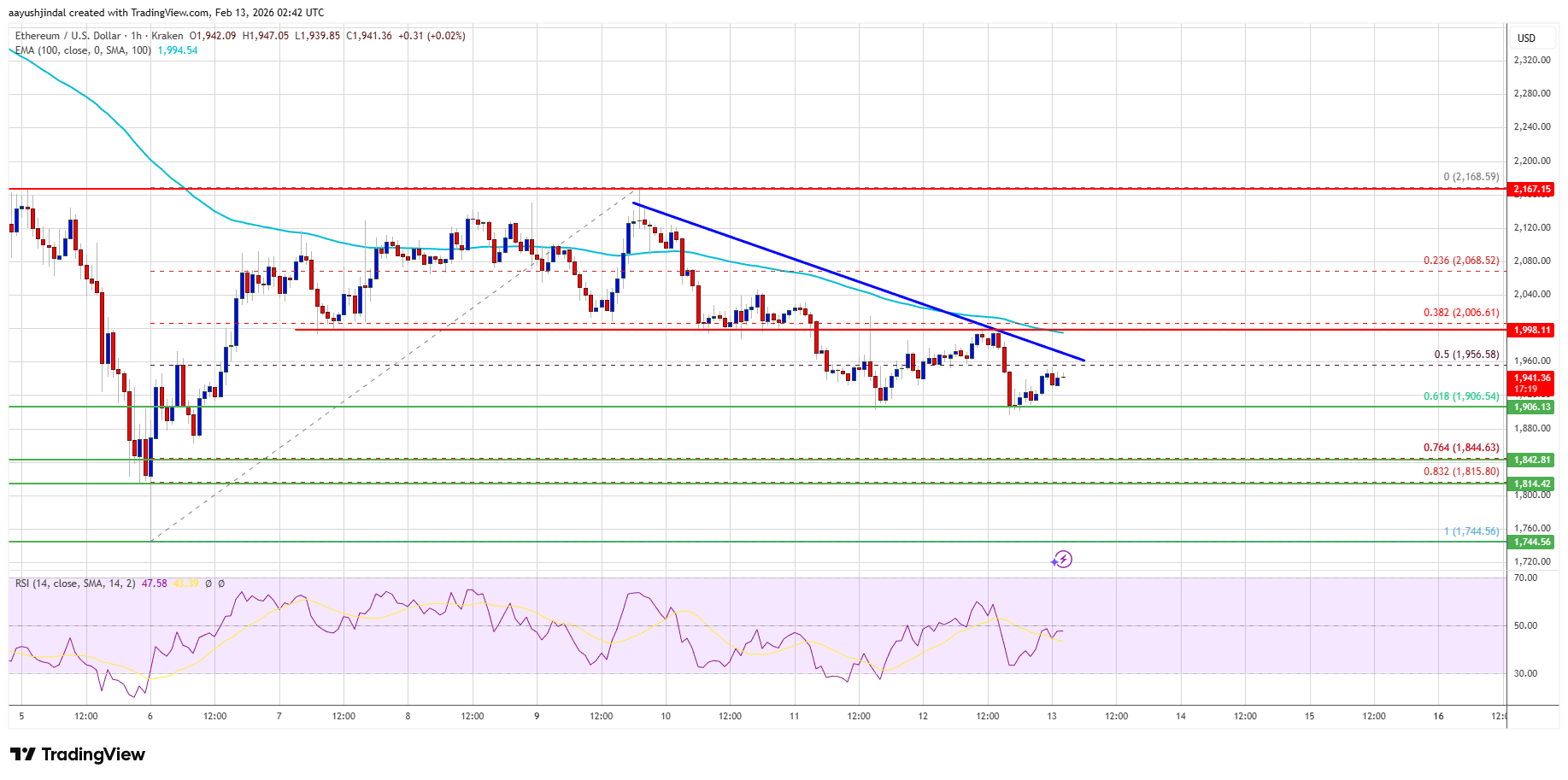
Task: Select the green support flag 1,906.13
Action: [x=1532, y=408]
